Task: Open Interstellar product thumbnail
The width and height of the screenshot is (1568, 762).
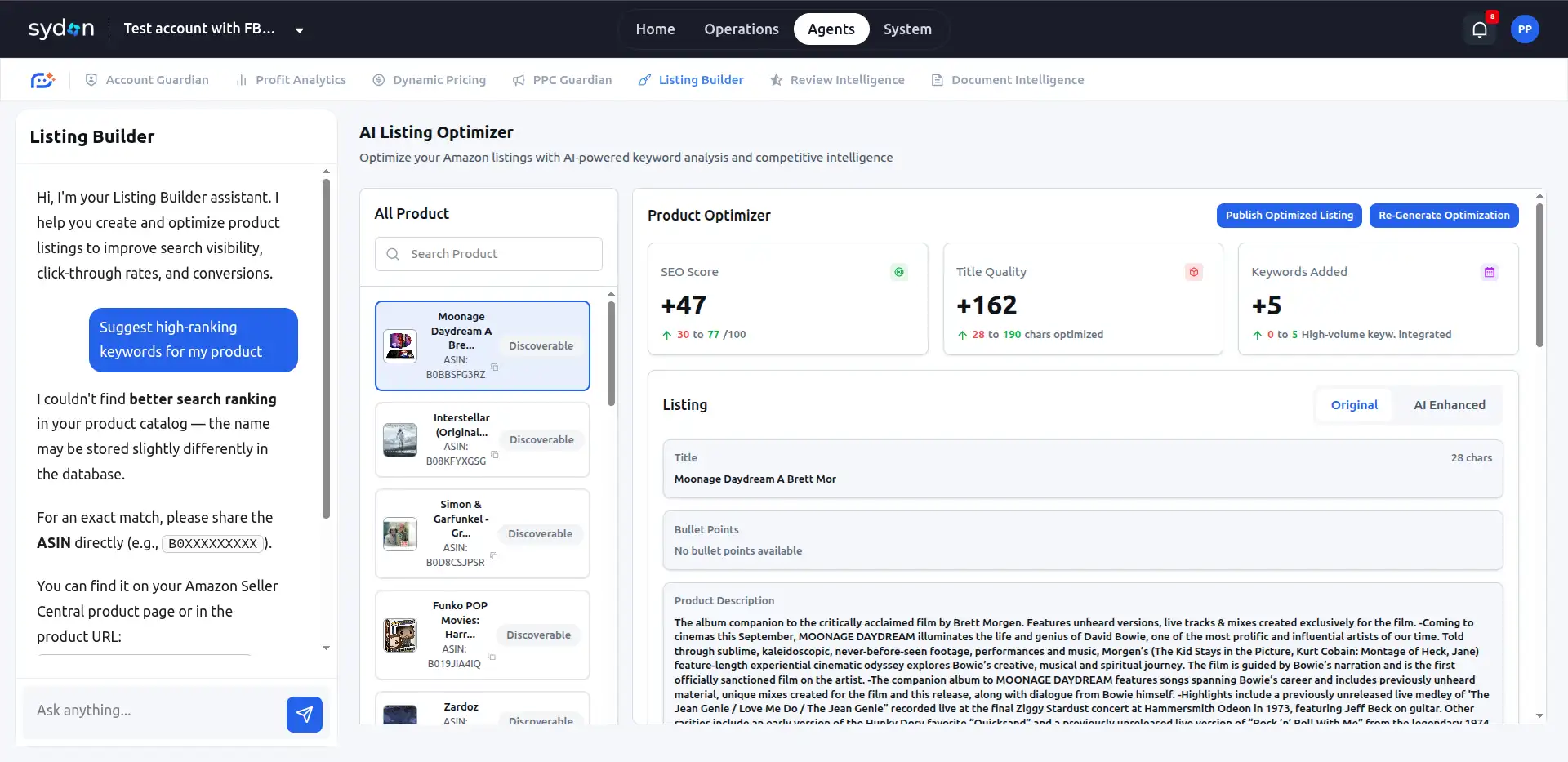Action: click(400, 439)
